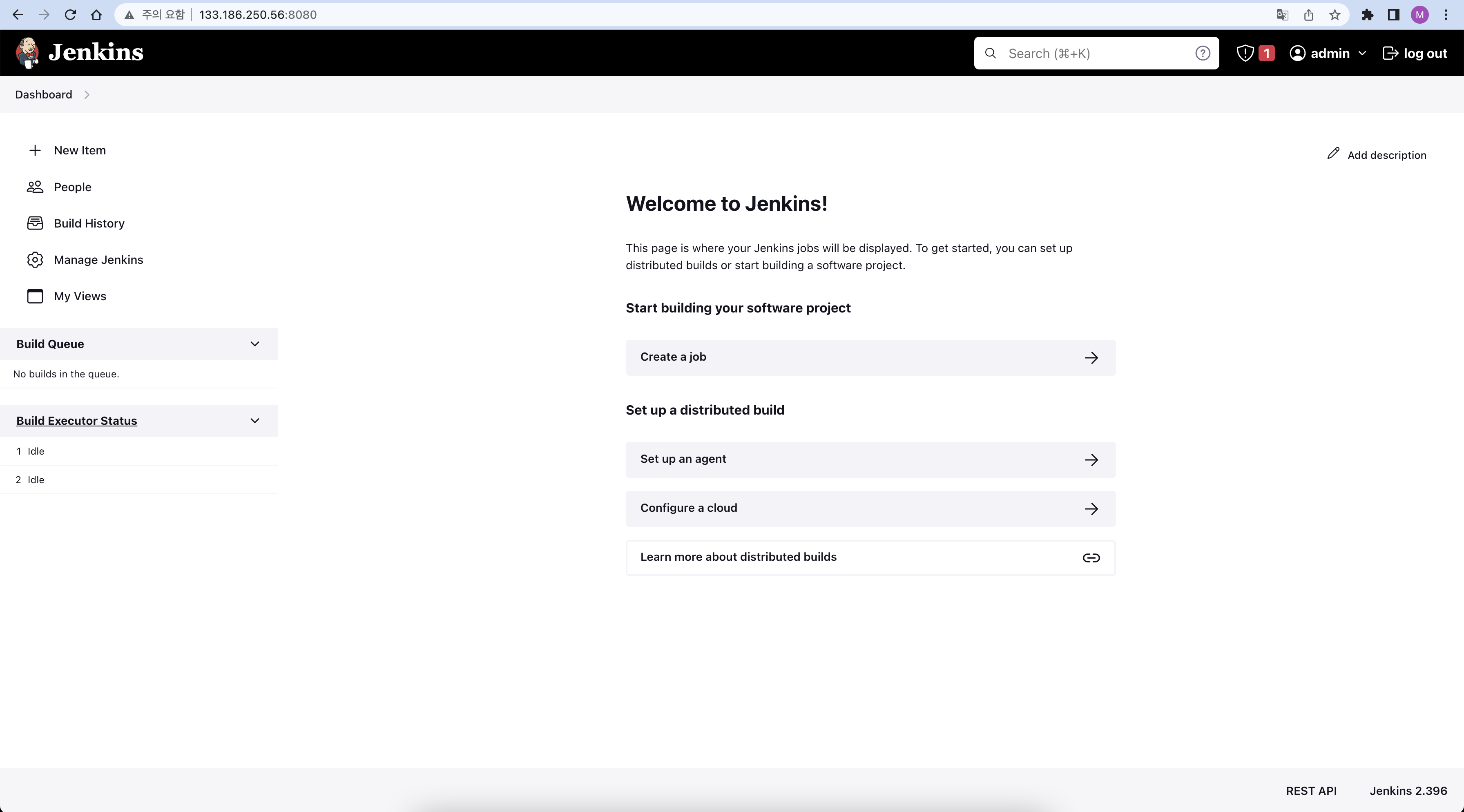Image resolution: width=1464 pixels, height=812 pixels.
Task: Click the Chrome profile avatar M
Action: [x=1419, y=15]
